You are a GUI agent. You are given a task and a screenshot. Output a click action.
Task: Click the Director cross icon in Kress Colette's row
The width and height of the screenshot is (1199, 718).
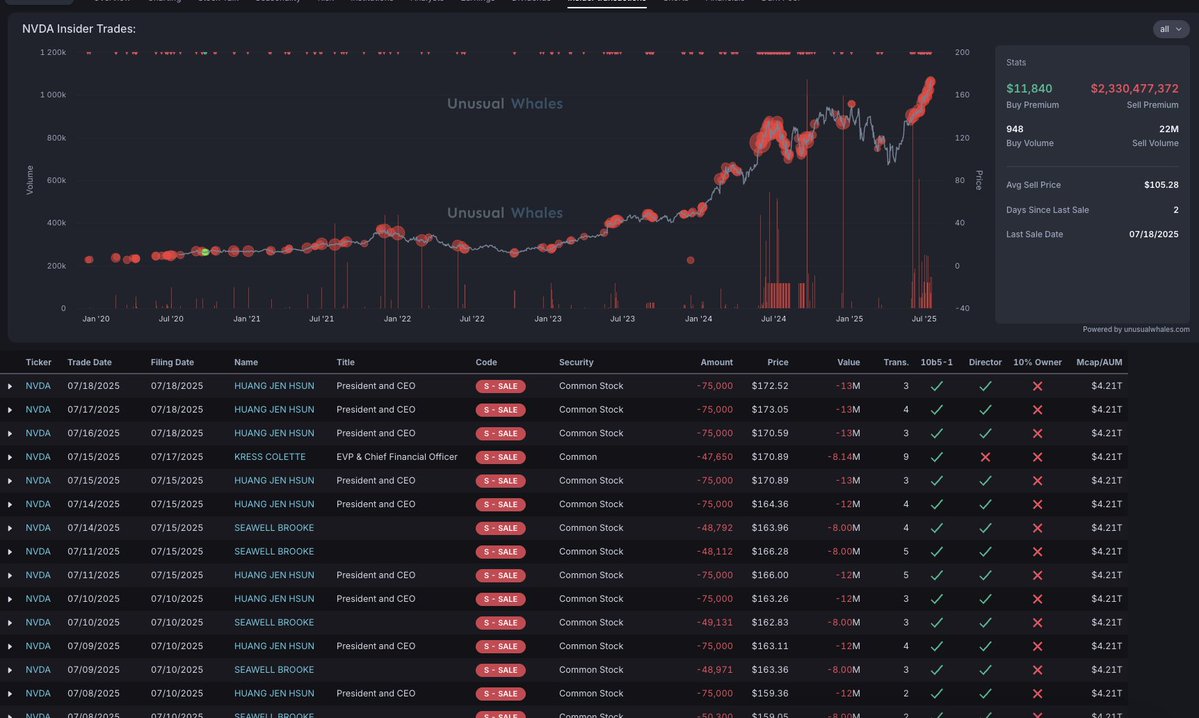pos(985,457)
